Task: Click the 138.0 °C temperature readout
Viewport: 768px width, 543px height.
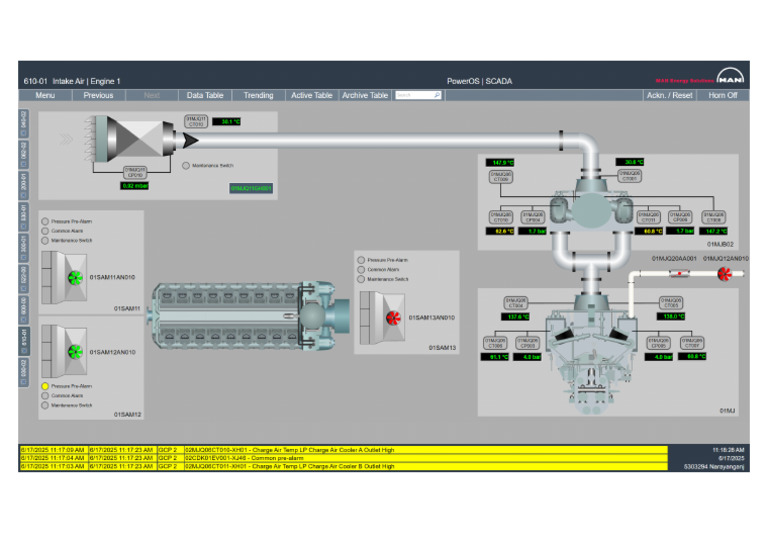Action: [x=671, y=316]
